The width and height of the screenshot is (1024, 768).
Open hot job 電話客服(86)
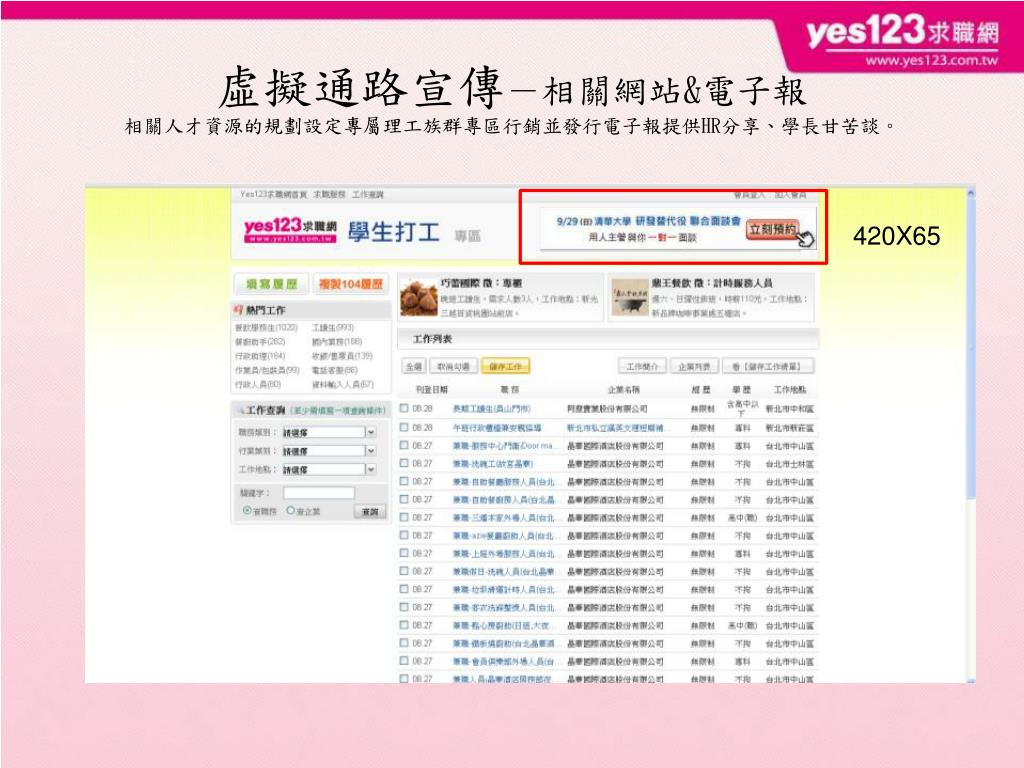point(335,370)
